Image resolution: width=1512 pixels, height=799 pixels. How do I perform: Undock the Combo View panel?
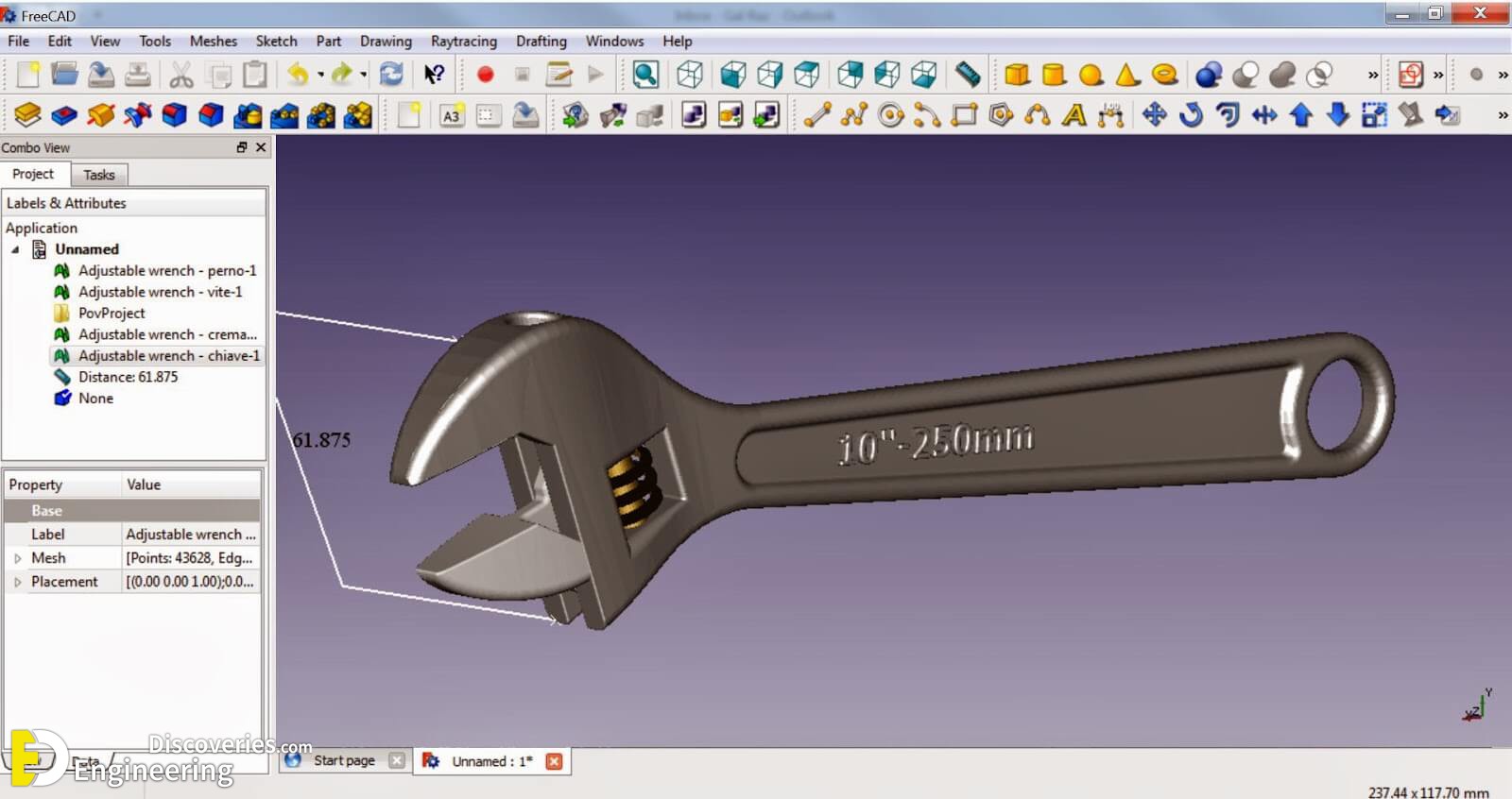click(x=242, y=147)
